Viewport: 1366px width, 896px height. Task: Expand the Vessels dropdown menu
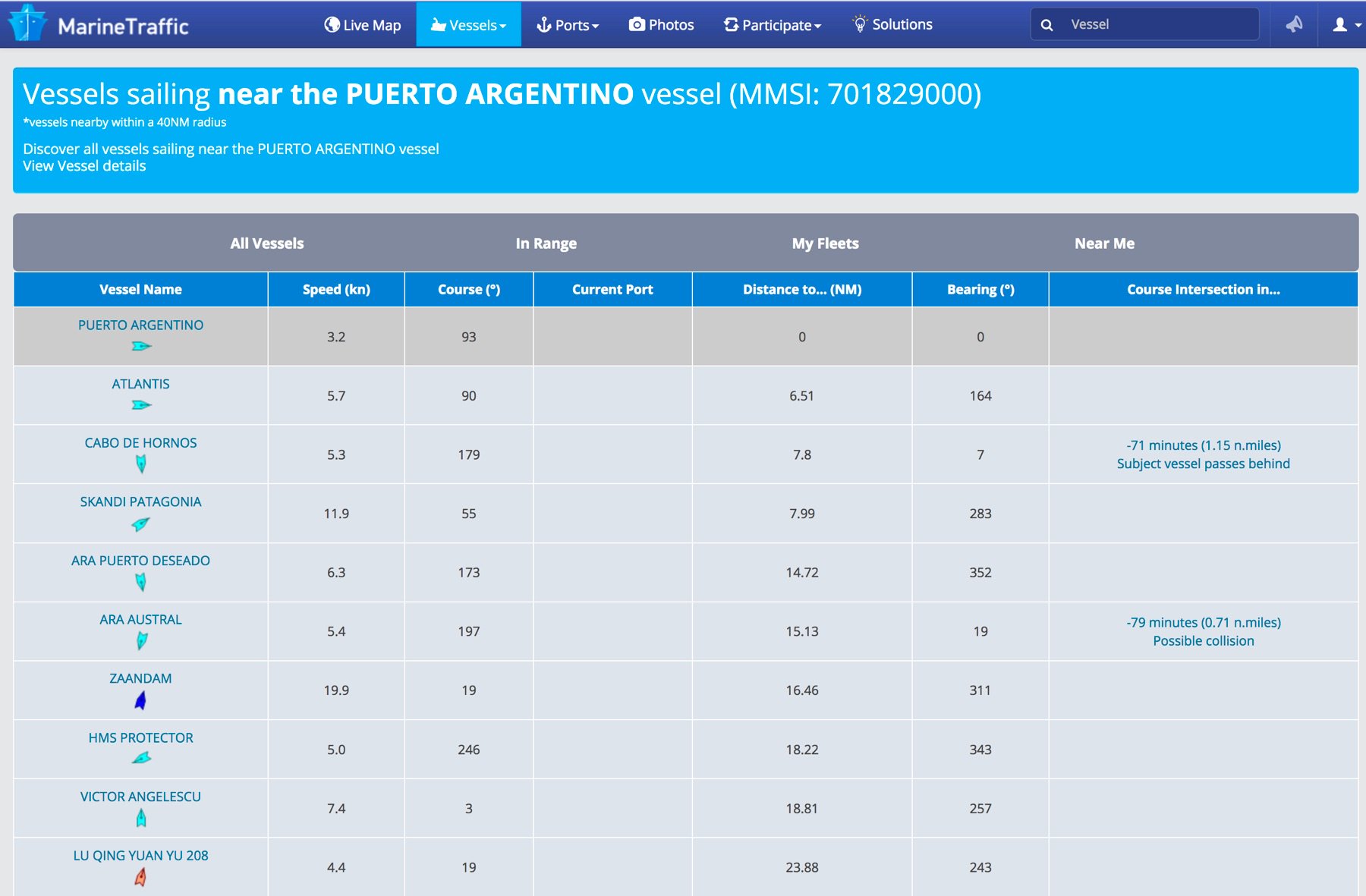click(468, 25)
